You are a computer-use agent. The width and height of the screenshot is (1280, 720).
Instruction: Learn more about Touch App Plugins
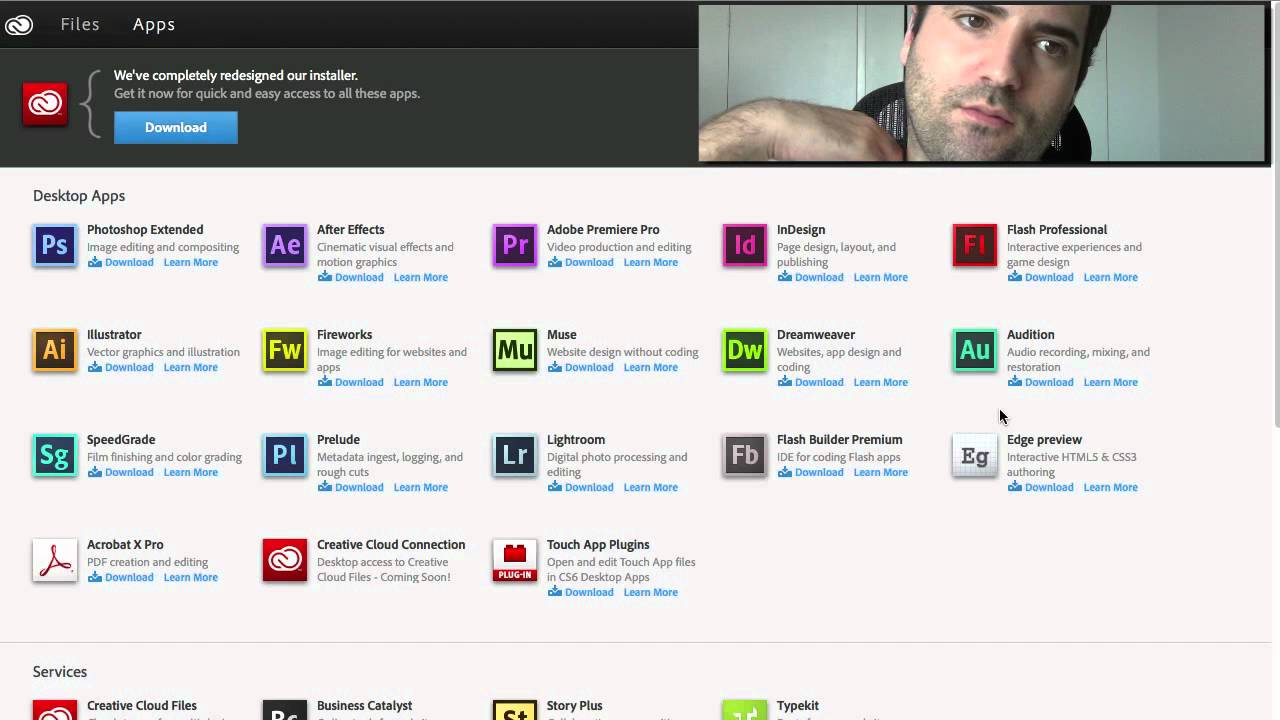[x=651, y=592]
